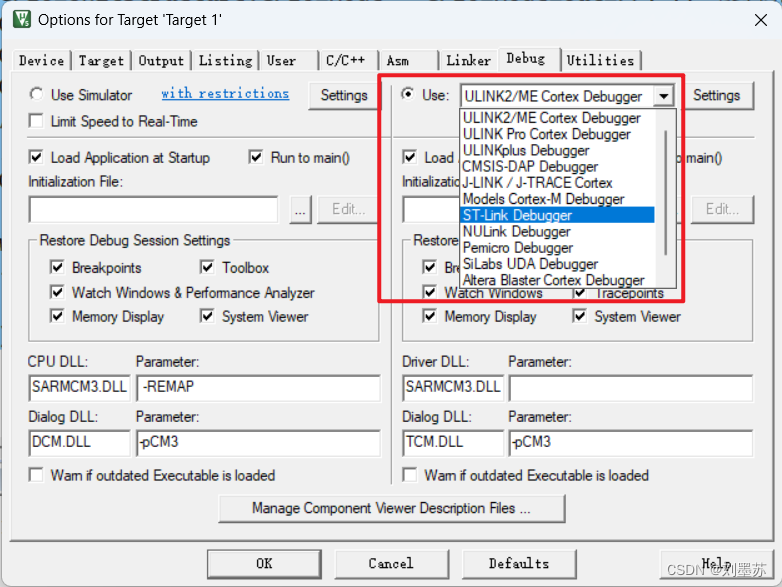Pick the ST-Link Debugger entry
The height and width of the screenshot is (587, 782).
(557, 215)
